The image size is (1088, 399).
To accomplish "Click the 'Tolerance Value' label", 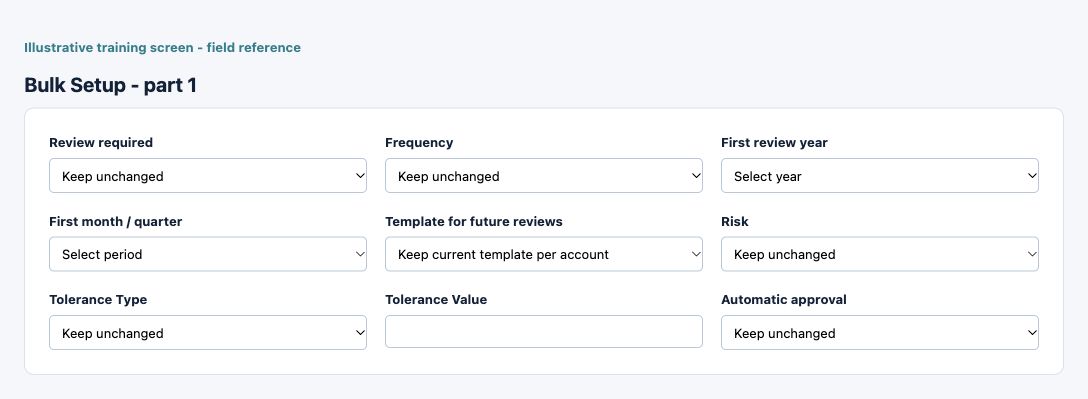I will 436,300.
